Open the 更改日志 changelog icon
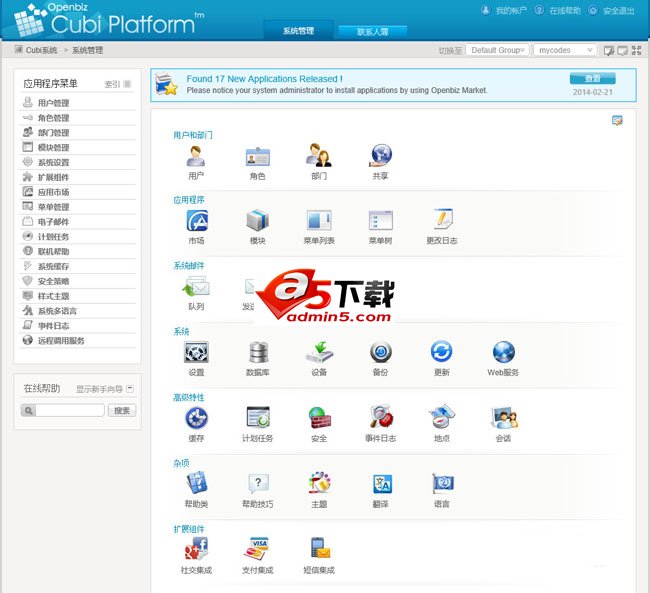This screenshot has height=593, width=650. [x=442, y=219]
